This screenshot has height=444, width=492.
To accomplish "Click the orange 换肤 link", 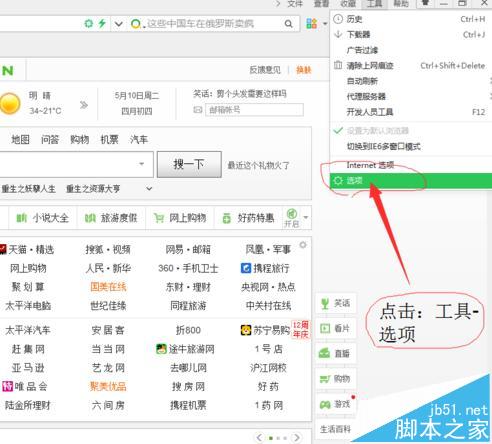I will (303, 70).
